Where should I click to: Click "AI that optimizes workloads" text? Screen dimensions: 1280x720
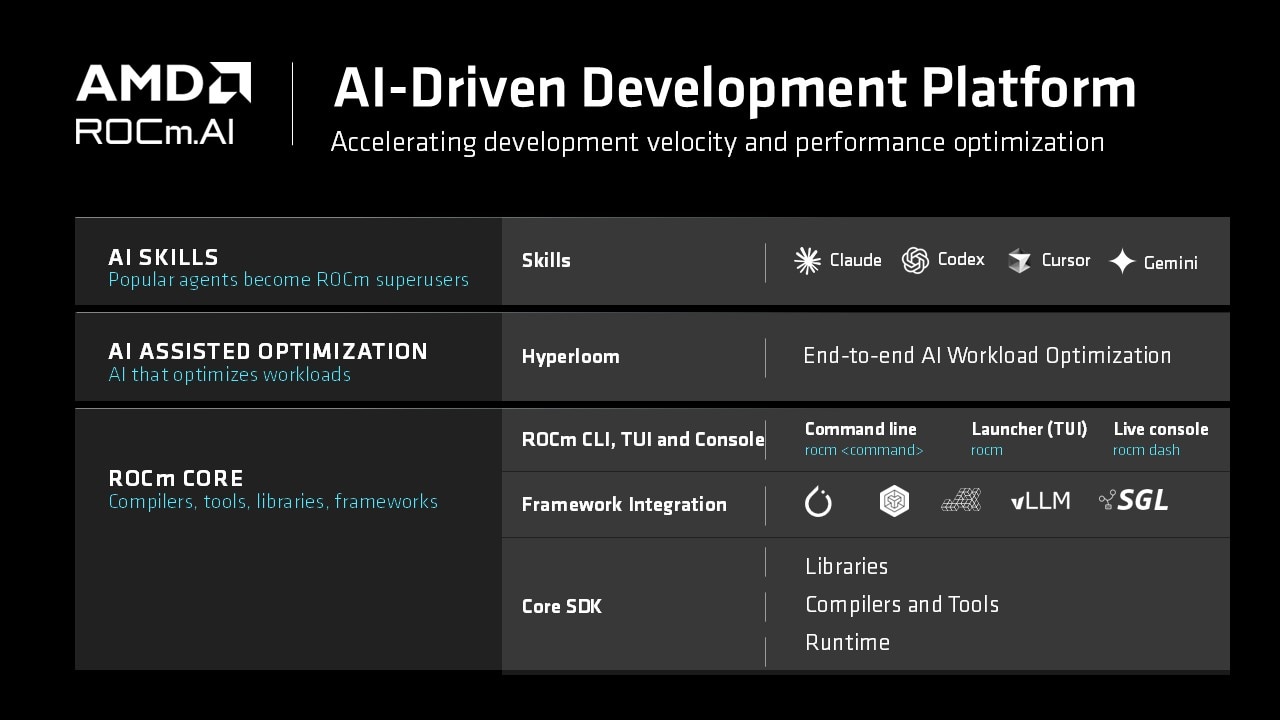pyautogui.click(x=230, y=375)
